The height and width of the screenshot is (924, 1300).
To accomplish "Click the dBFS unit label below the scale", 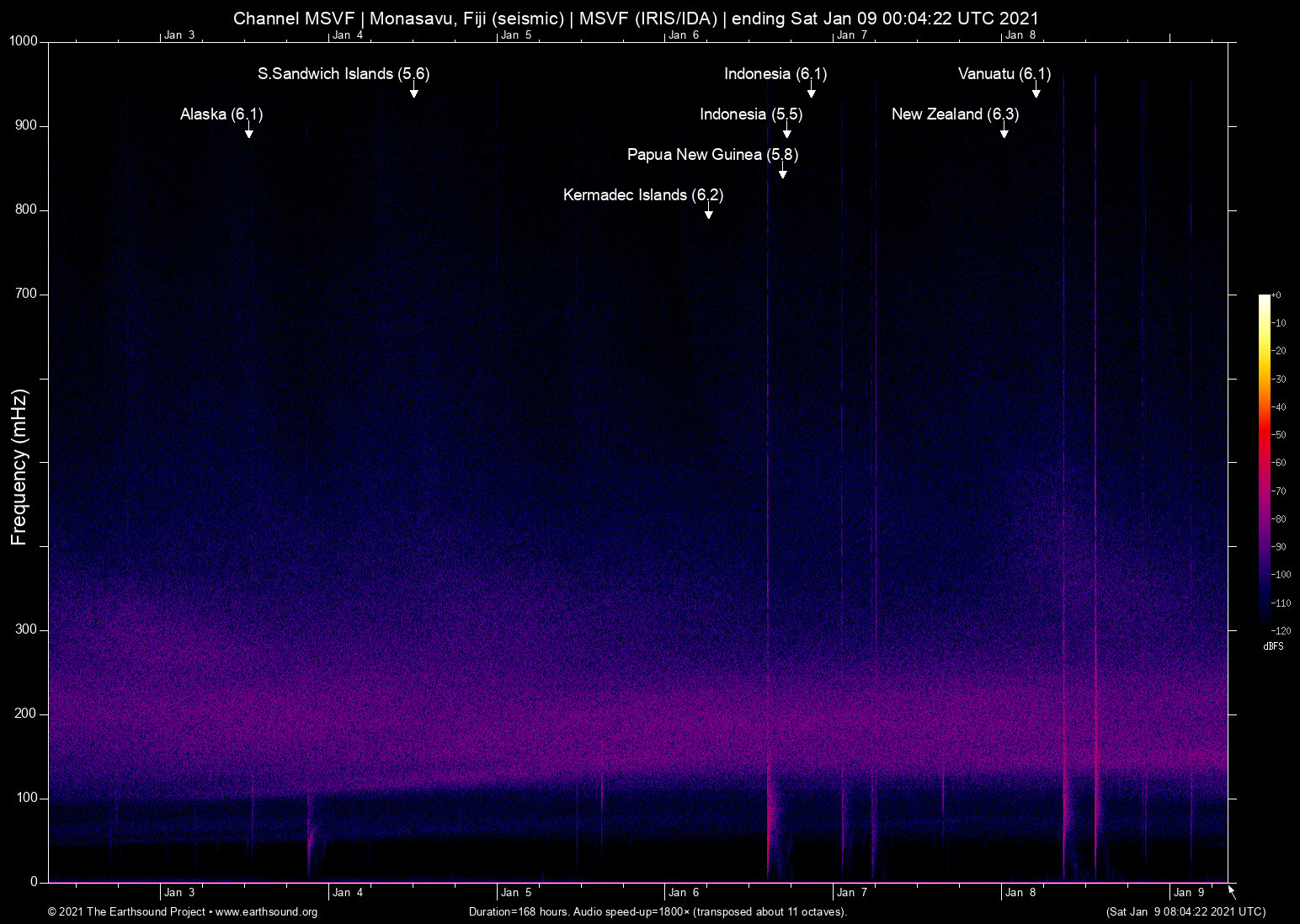I will (1273, 646).
